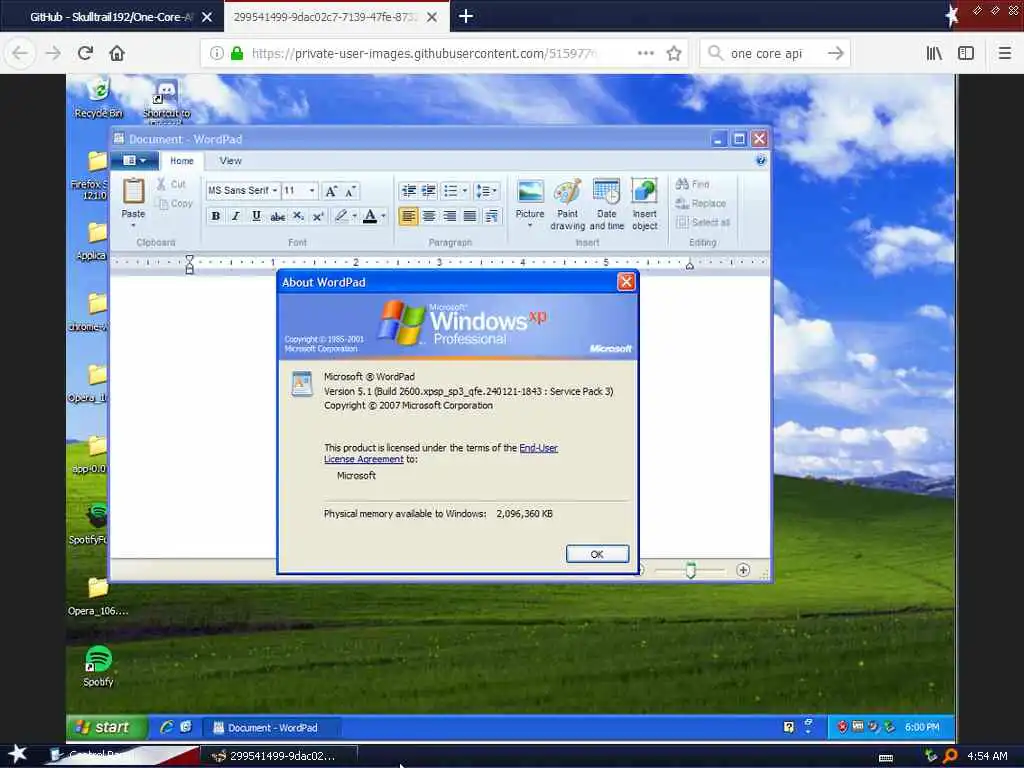Toggle Superscript formatting

pos(318,216)
